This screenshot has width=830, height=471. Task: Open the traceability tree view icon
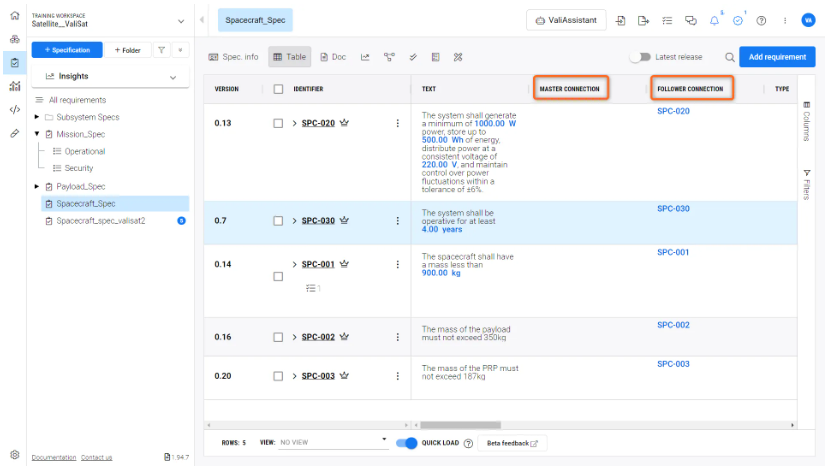[389, 57]
